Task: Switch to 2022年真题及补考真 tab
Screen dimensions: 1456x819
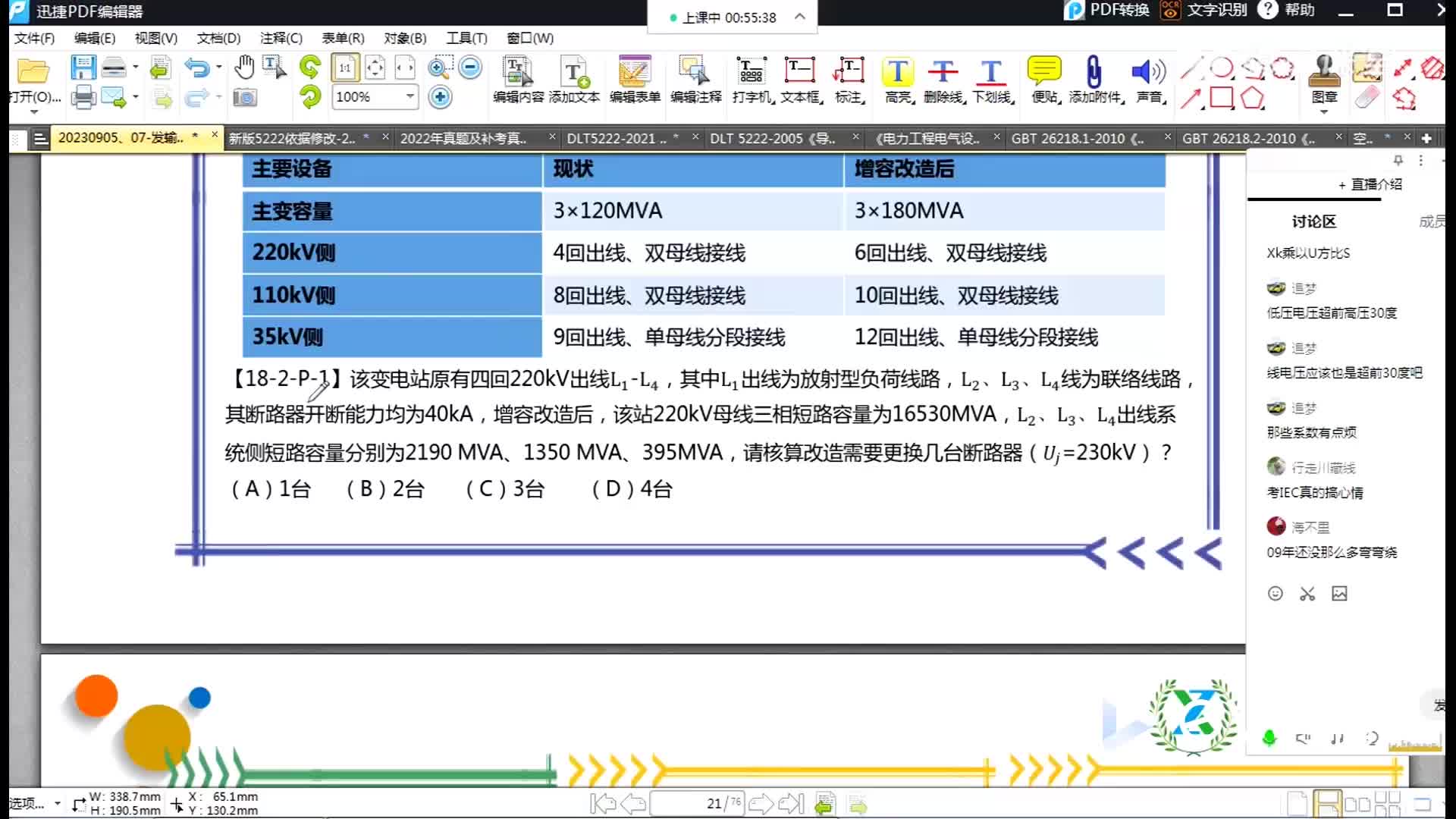Action: click(x=463, y=138)
